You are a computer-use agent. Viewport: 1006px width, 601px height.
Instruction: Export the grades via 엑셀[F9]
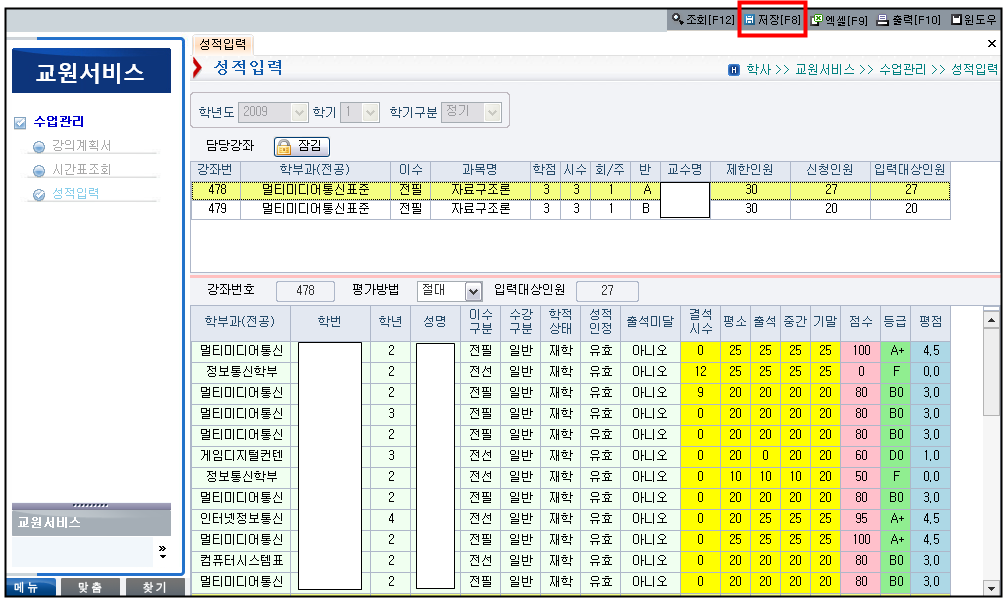pyautogui.click(x=839, y=21)
